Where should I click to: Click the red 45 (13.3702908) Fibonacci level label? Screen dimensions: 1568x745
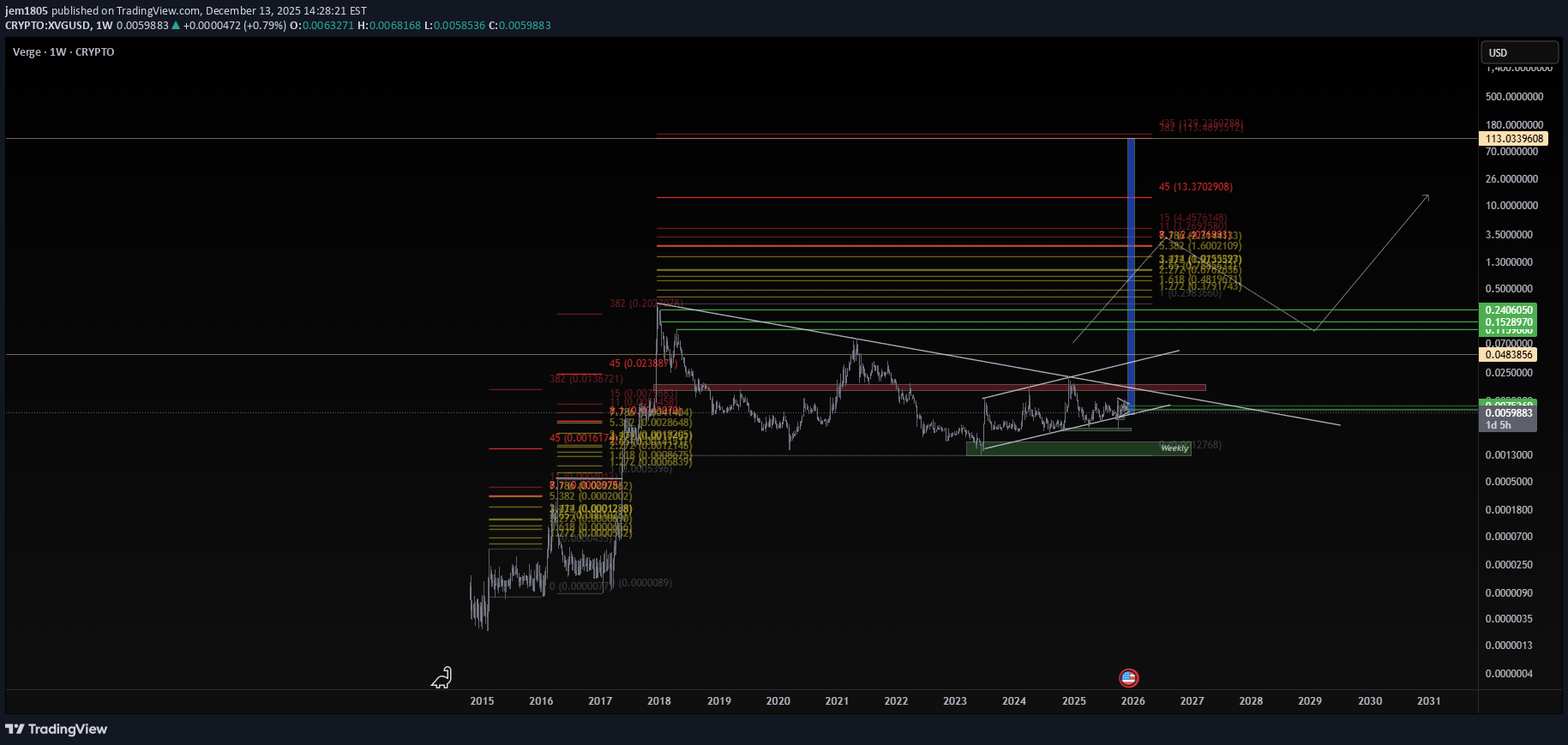1195,187
